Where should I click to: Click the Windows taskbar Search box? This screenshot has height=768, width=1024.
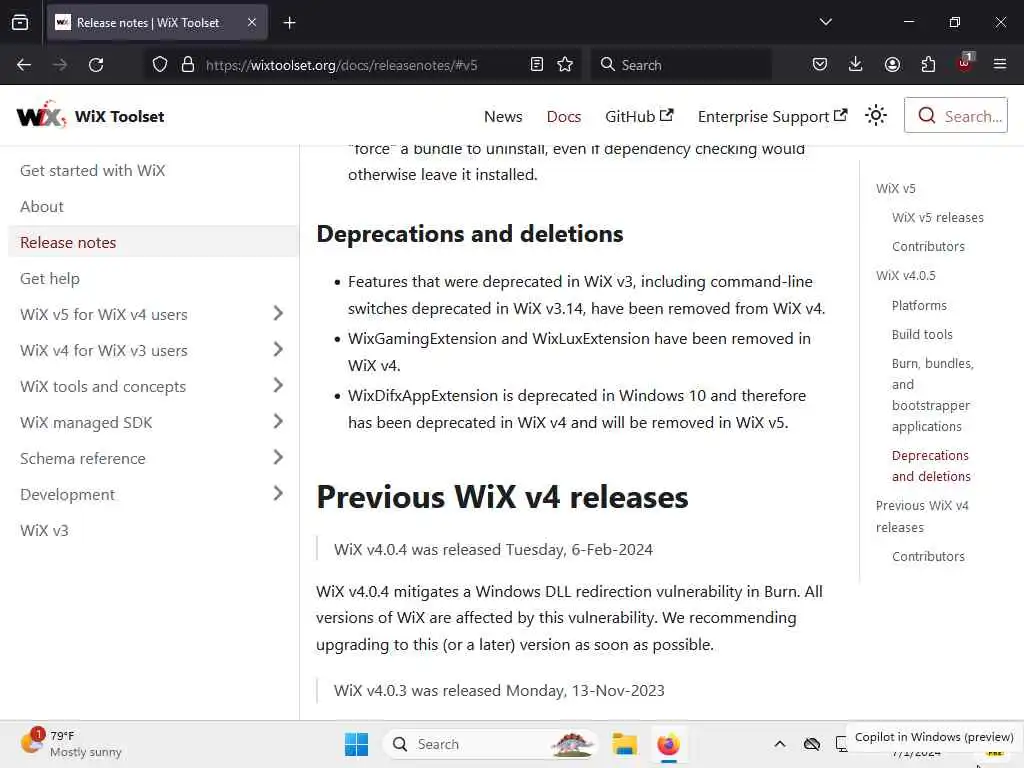tap(490, 744)
